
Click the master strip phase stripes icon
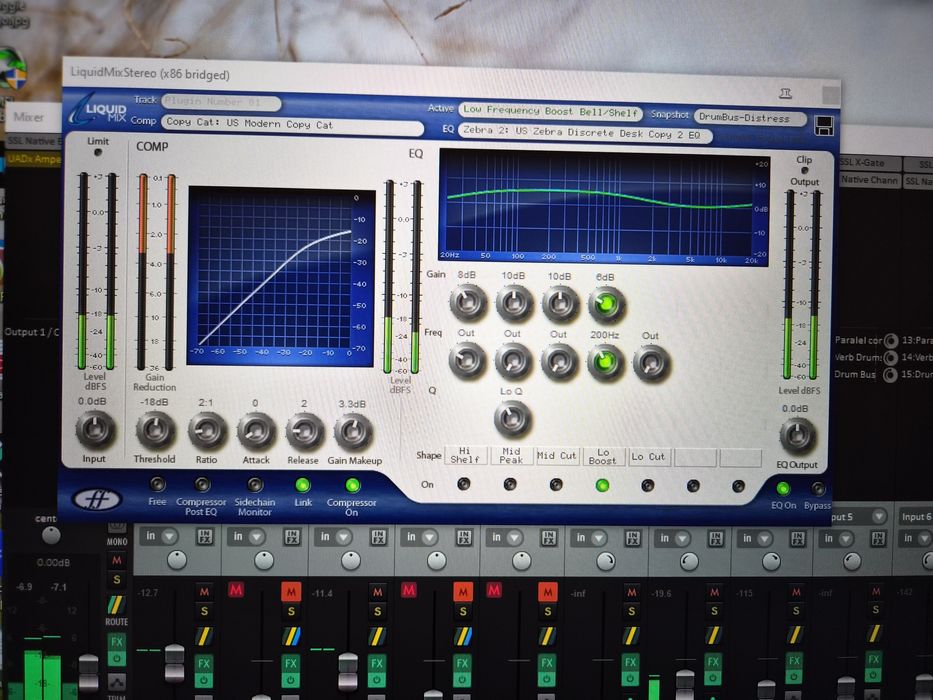[117, 604]
